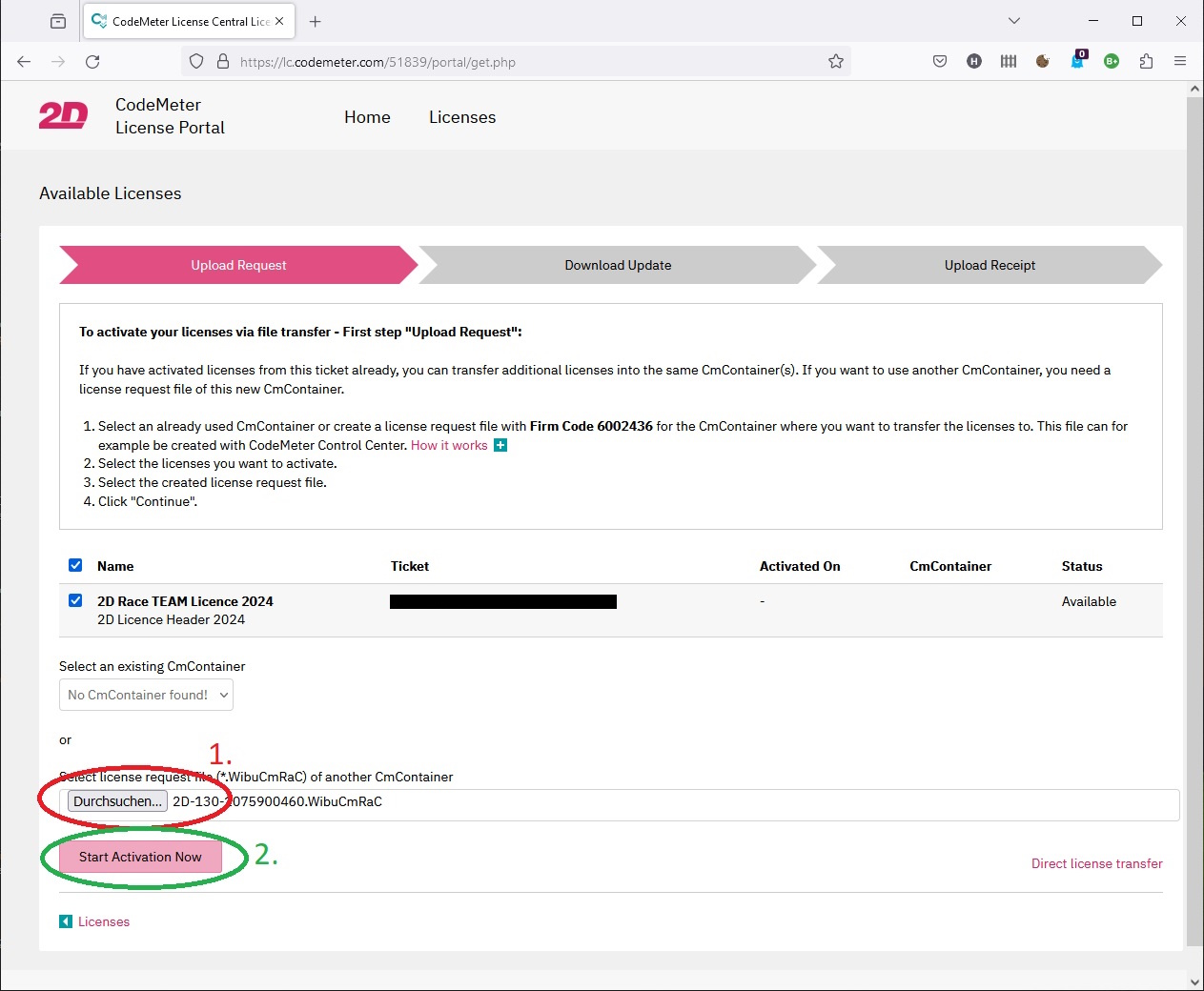Open a new browser tab
This screenshot has height=991, width=1204.
coord(316,21)
